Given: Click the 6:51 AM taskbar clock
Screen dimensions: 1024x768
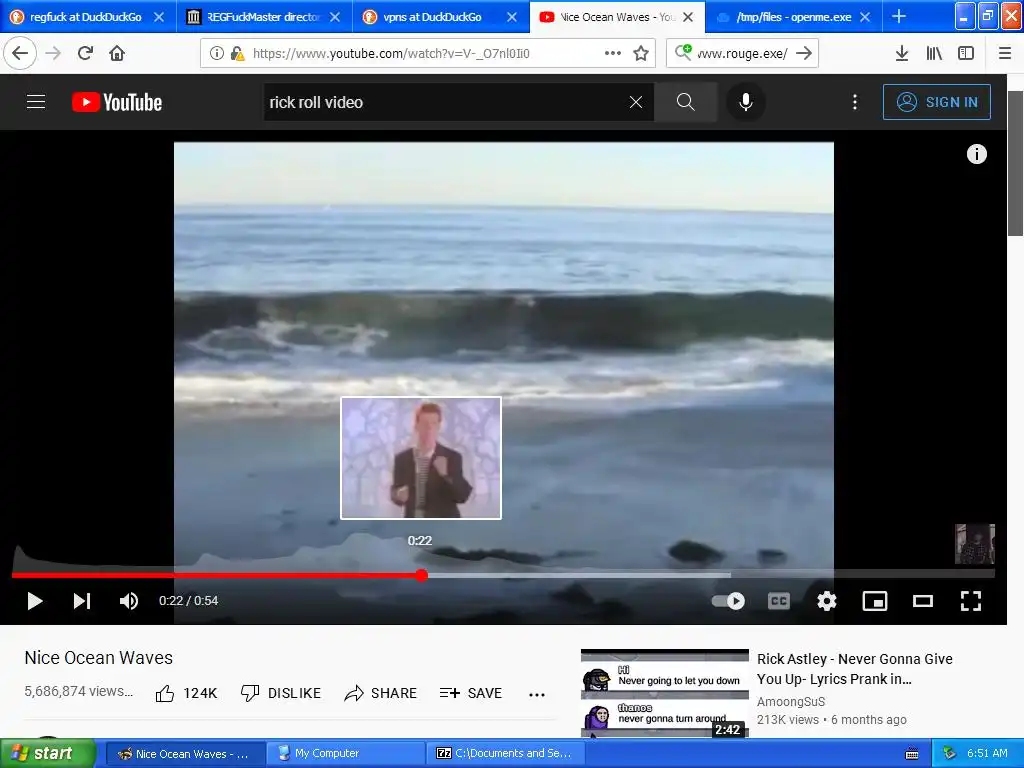Looking at the screenshot, I should [x=987, y=754].
